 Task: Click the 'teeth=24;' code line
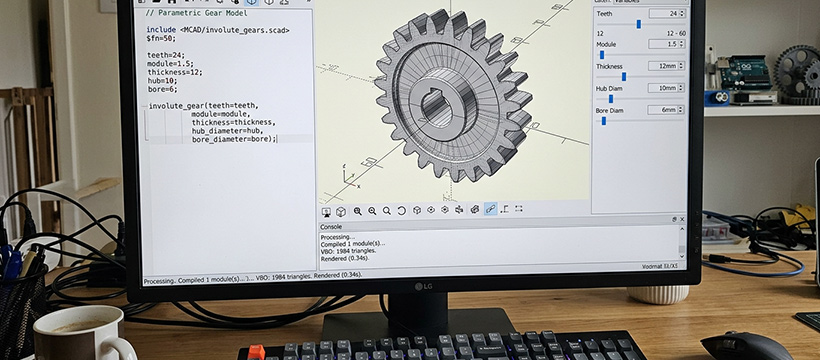coord(166,55)
